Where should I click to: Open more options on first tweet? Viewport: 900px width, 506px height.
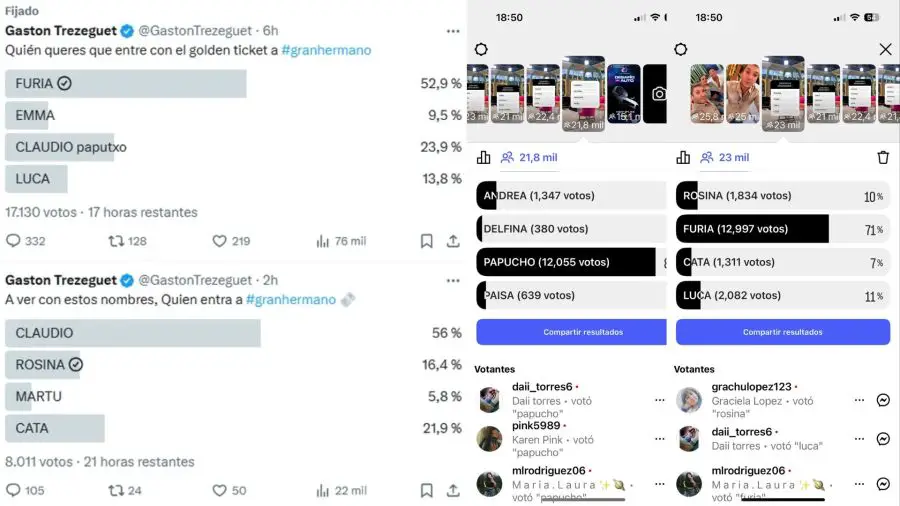point(453,31)
